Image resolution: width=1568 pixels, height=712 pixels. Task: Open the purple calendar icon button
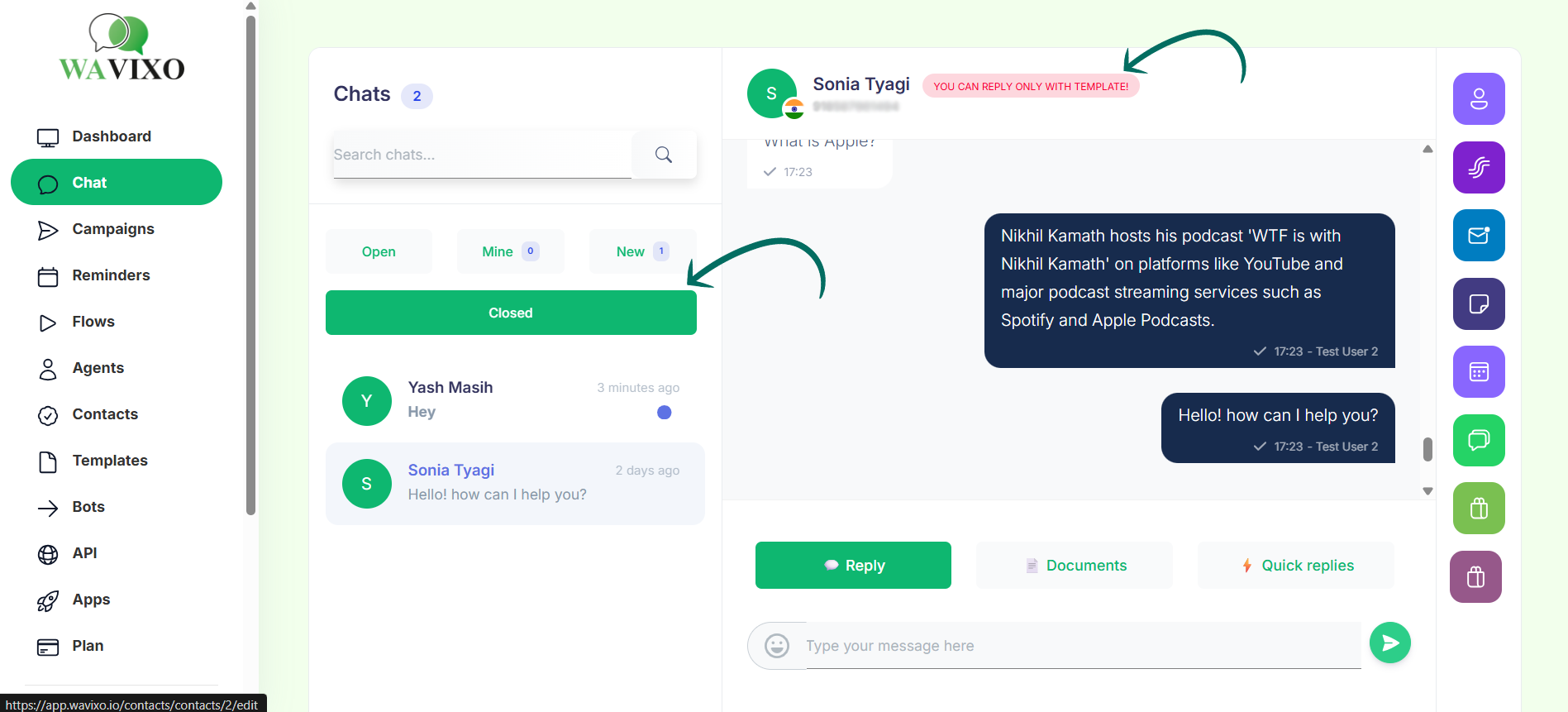(1479, 372)
